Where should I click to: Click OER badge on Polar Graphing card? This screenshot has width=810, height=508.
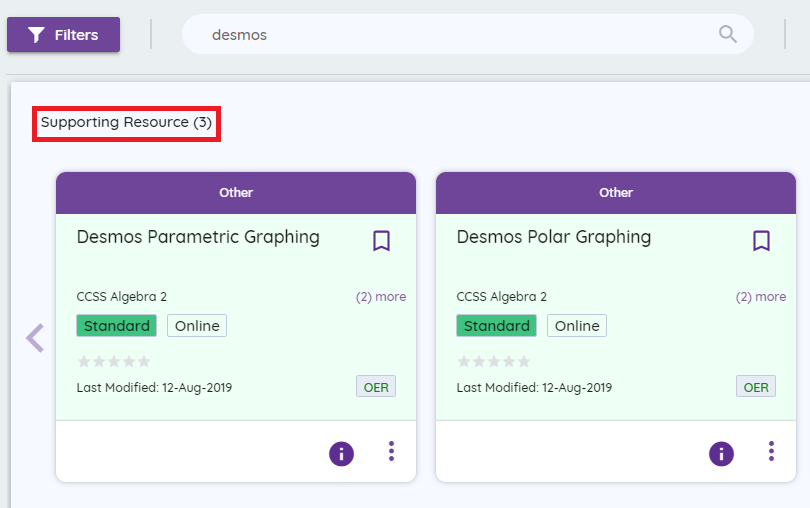(756, 387)
